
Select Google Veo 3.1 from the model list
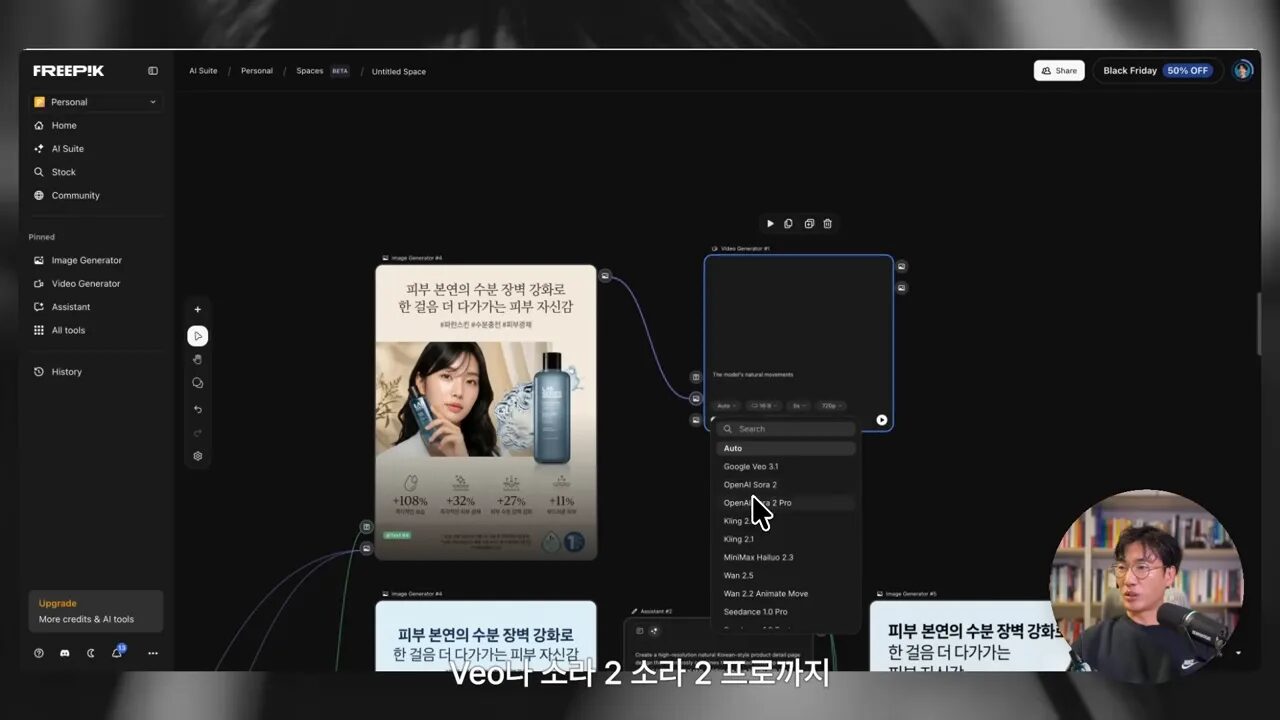[x=751, y=466]
